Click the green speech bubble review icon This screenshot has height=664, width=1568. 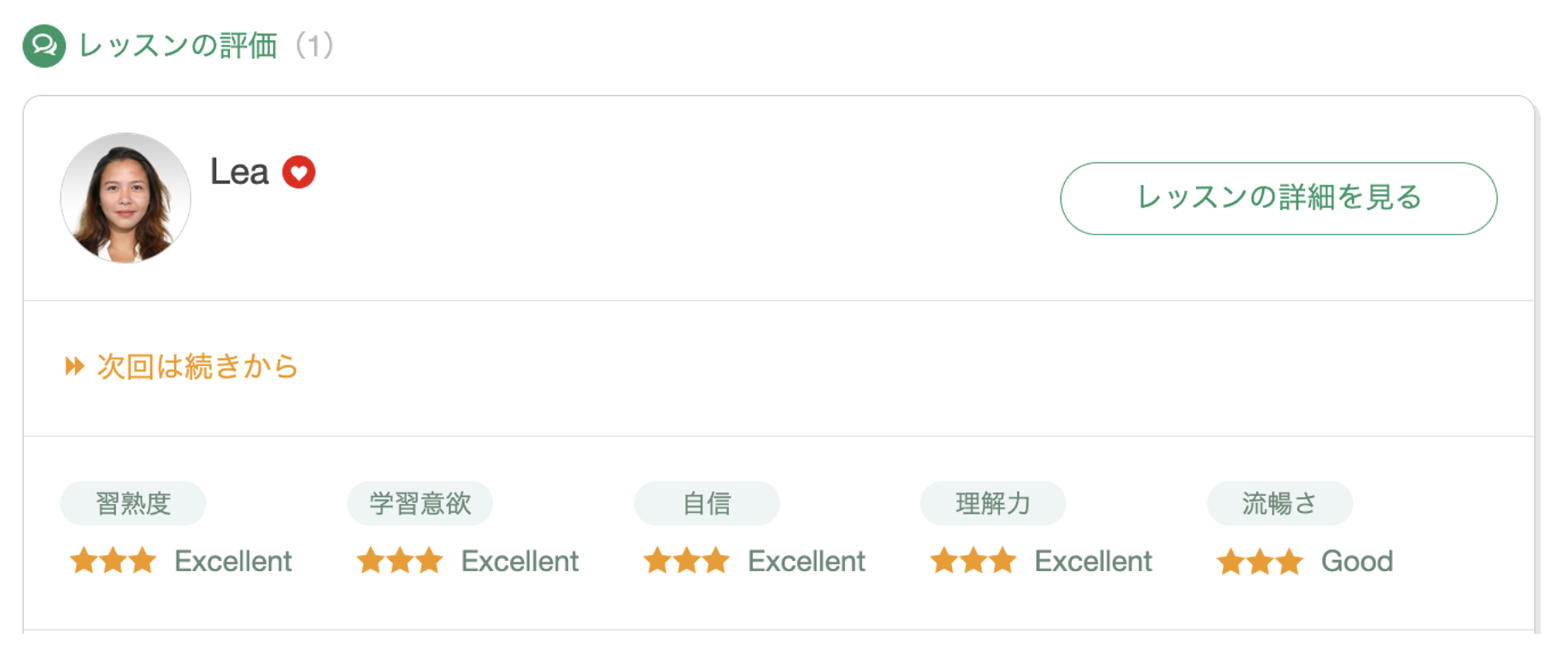44,46
